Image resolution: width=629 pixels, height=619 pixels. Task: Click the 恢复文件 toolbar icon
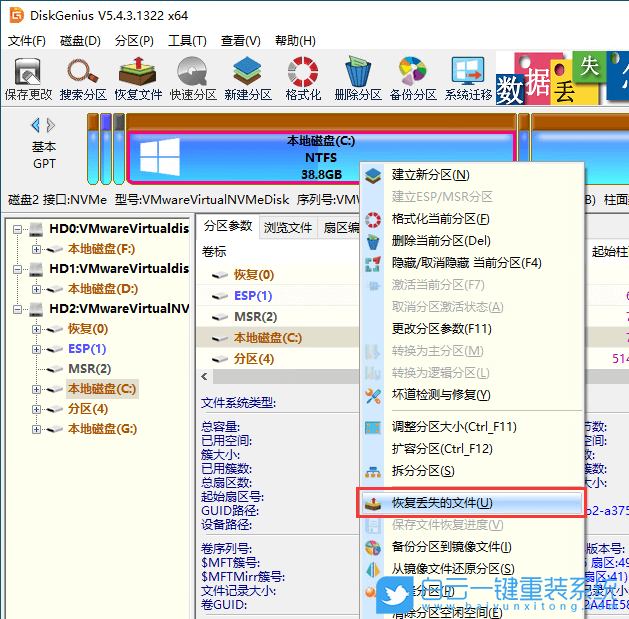[138, 79]
